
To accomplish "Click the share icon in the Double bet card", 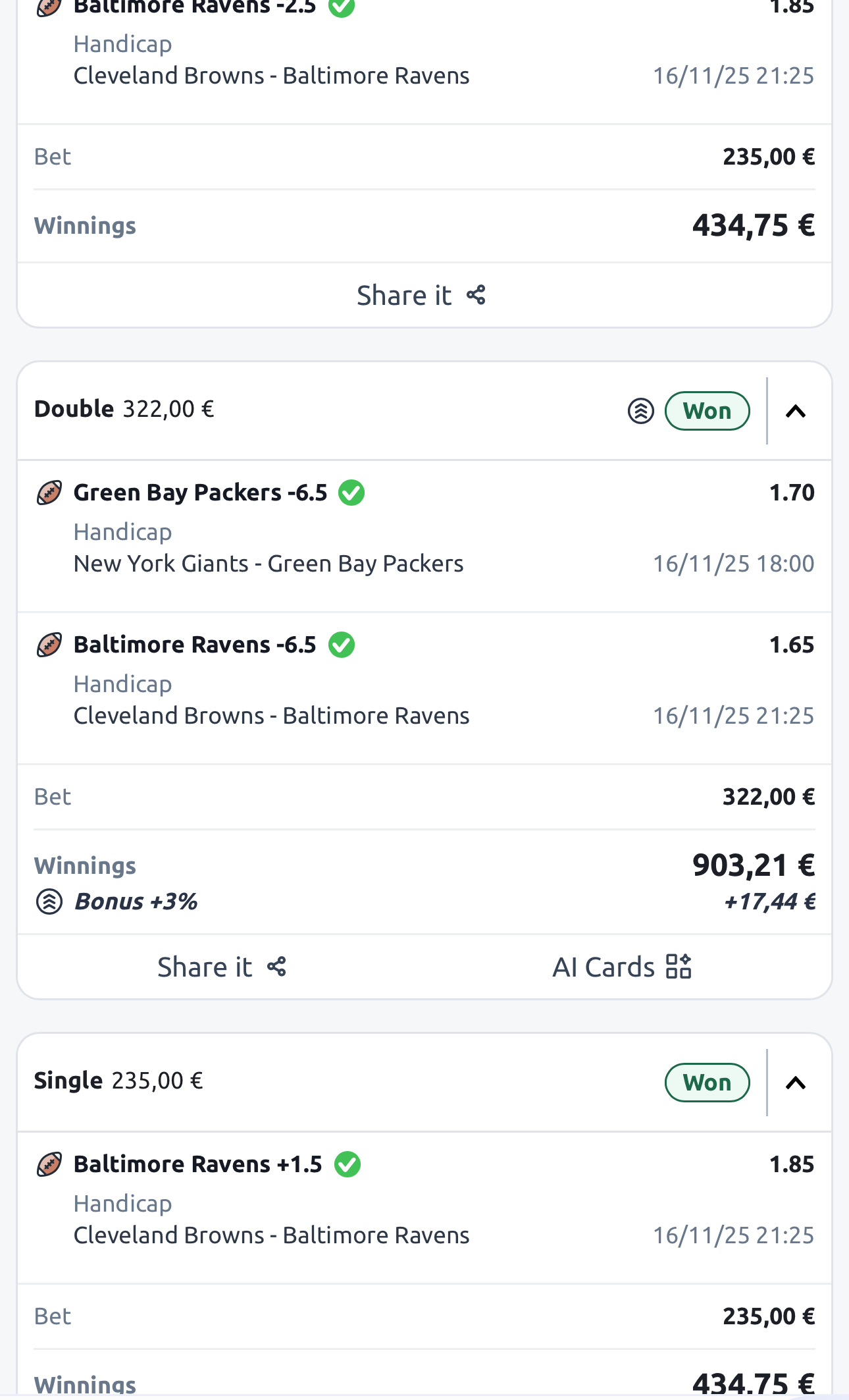I will 276,967.
